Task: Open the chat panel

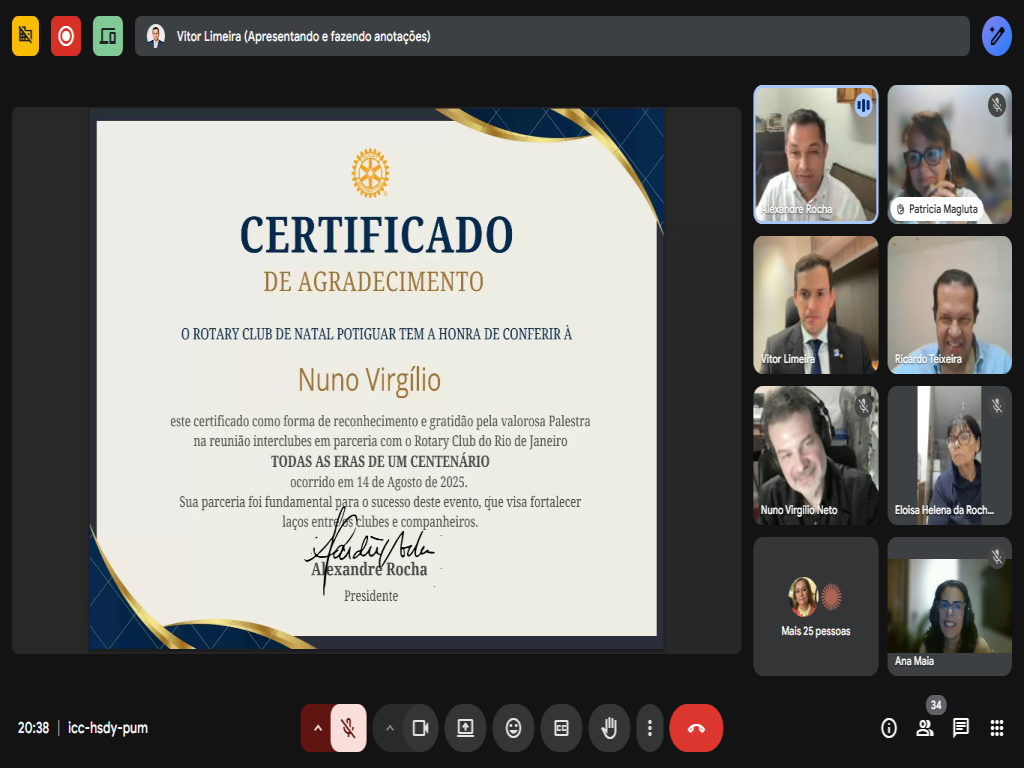Action: pos(961,728)
